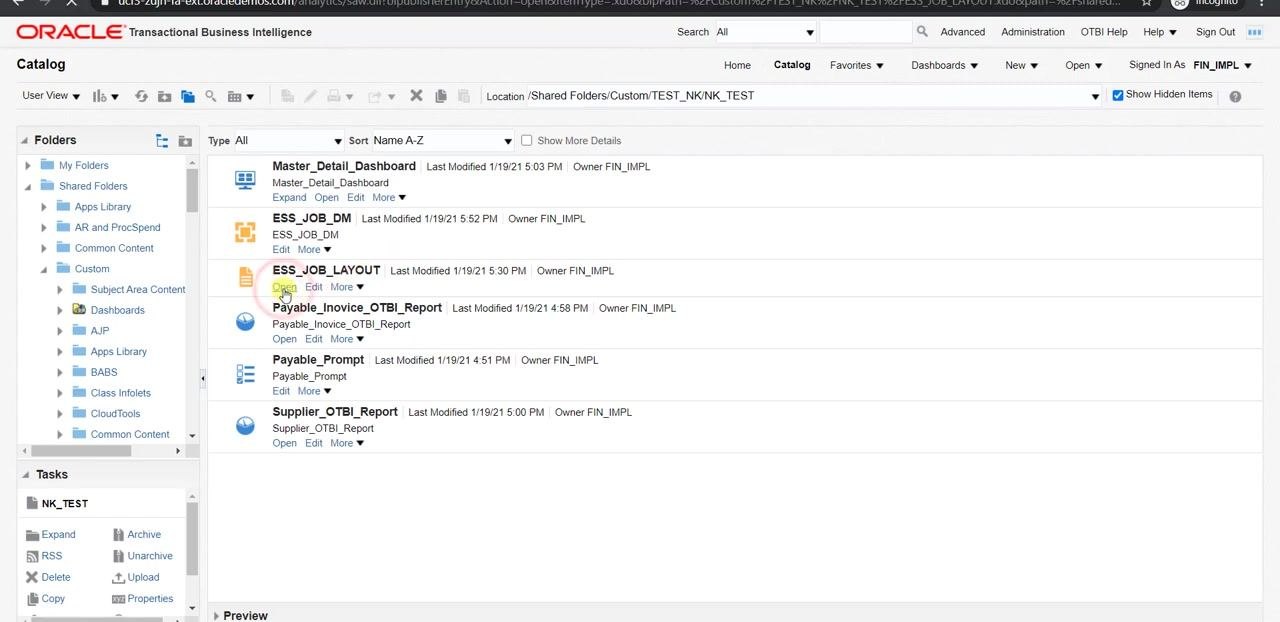The width and height of the screenshot is (1280, 622).
Task: Click Open link for Supplier_OTBI_Report
Action: pos(284,443)
